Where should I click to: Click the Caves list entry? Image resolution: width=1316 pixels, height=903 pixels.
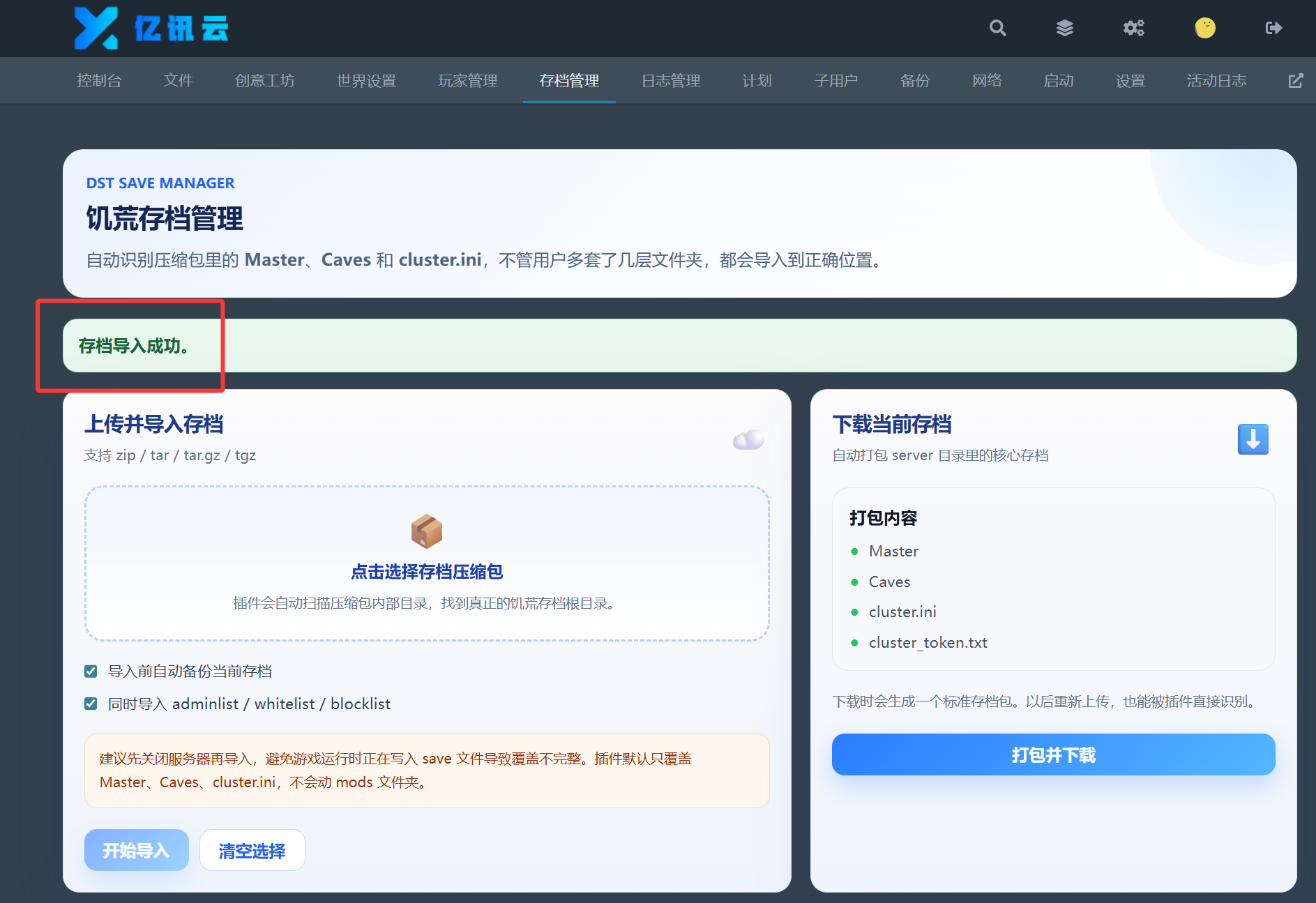tap(889, 582)
